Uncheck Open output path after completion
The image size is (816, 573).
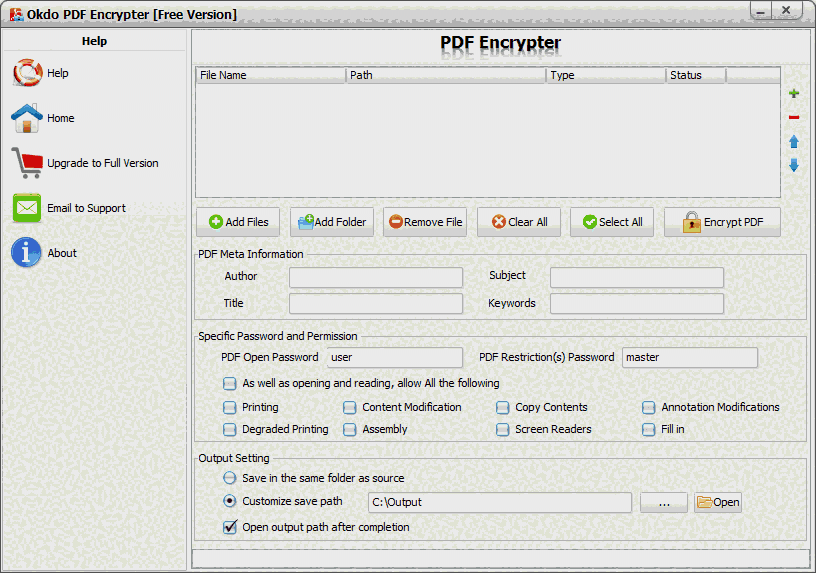[x=230, y=527]
